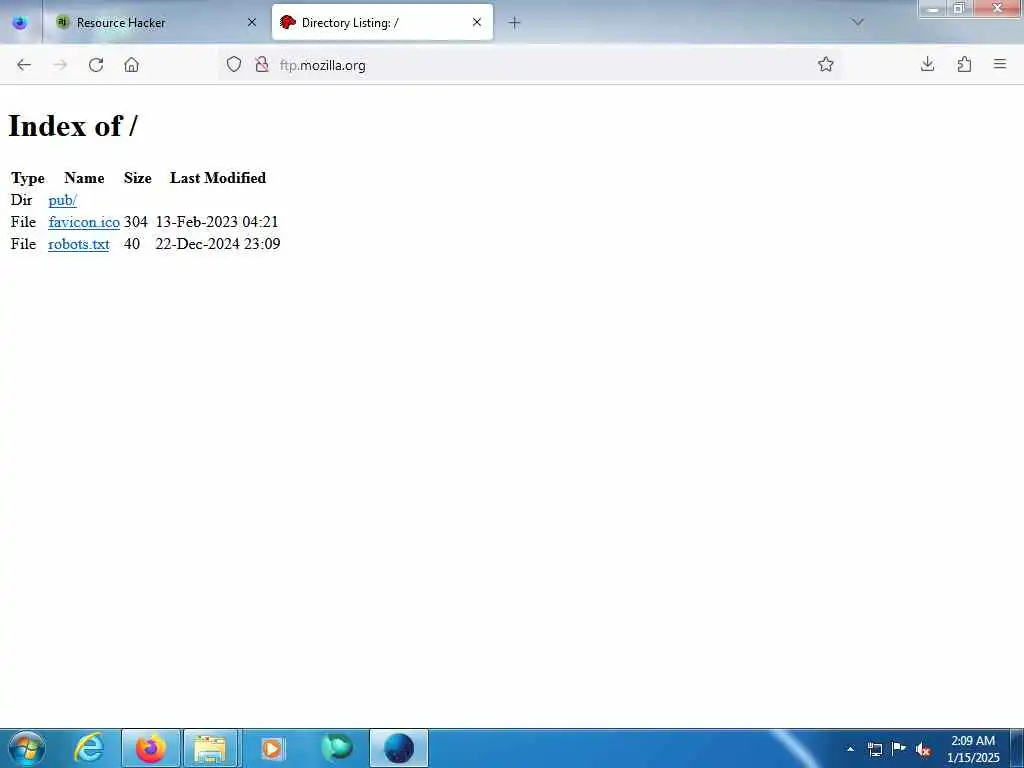Open the Firefox home page
Image resolution: width=1024 pixels, height=768 pixels.
[x=131, y=65]
